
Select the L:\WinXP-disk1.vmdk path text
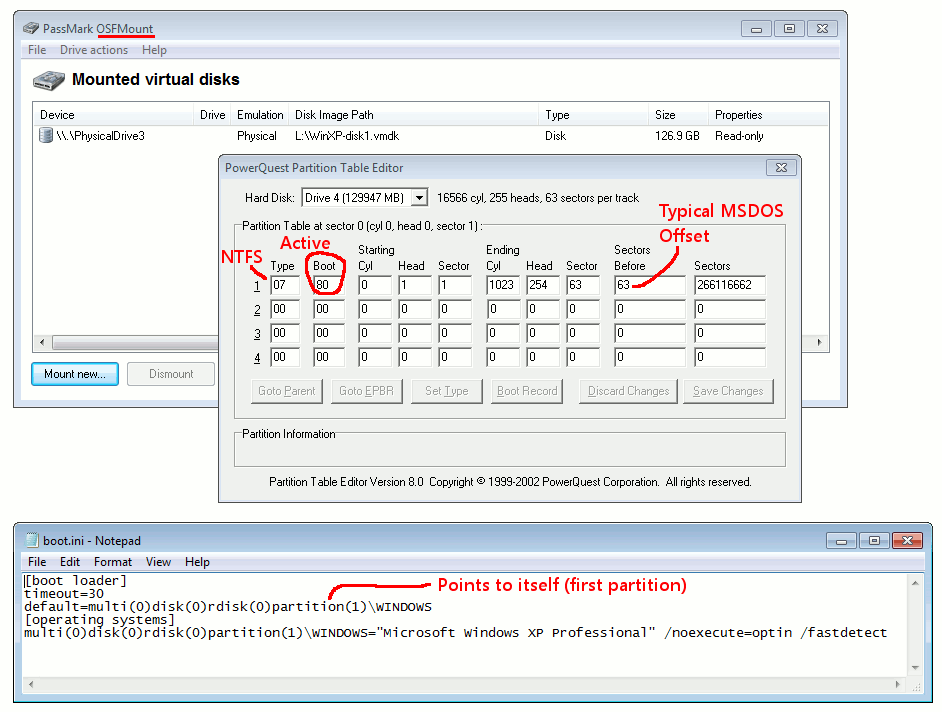click(x=347, y=136)
